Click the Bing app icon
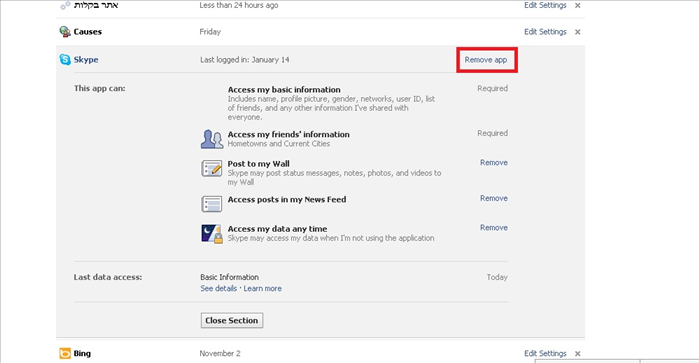 [x=65, y=353]
